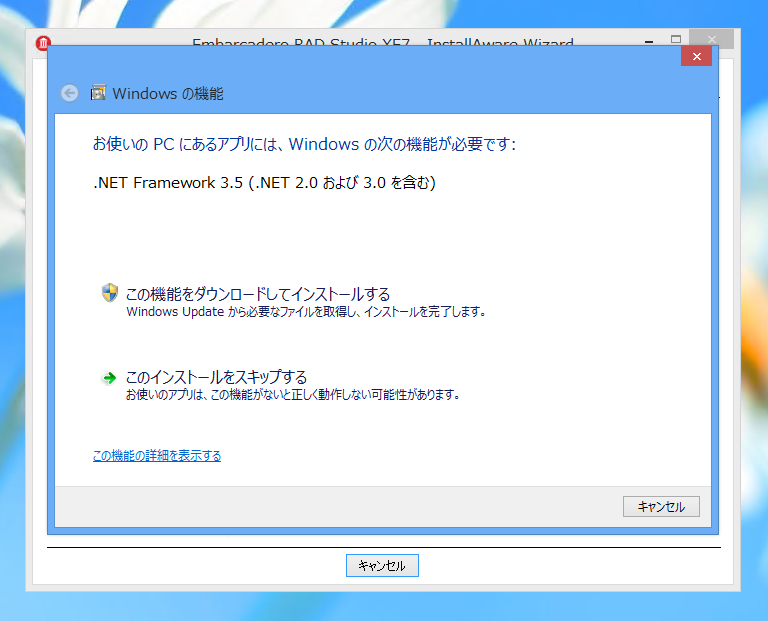The image size is (768, 621).
Task: Click キャンセル in the Windows の機能 dialog
Action: (661, 506)
